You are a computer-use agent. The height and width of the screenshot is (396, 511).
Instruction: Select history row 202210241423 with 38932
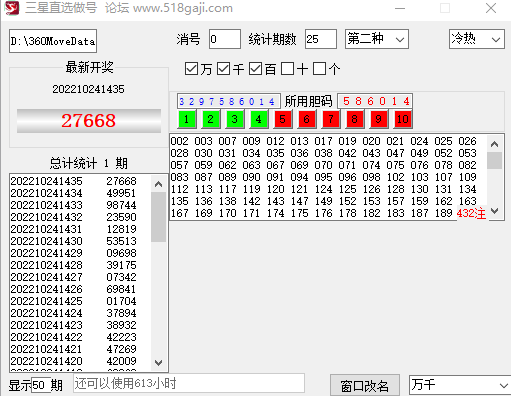[x=74, y=325]
